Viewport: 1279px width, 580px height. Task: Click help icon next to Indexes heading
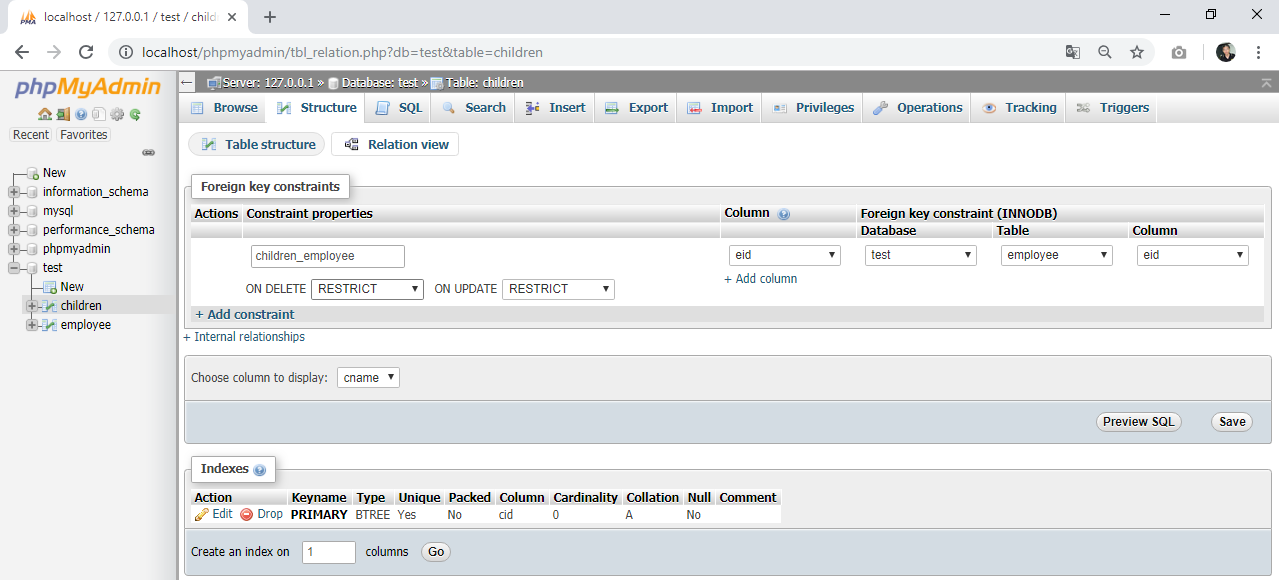coord(260,470)
